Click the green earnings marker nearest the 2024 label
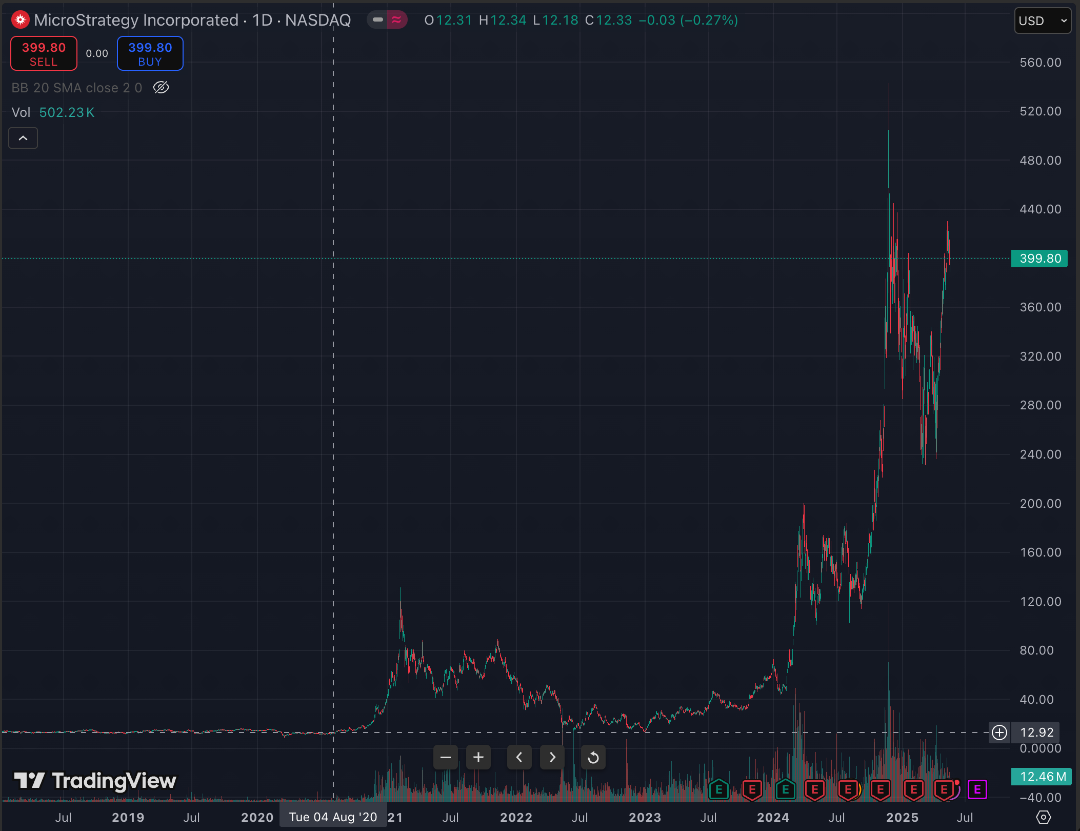Screen dimensions: 1080x831 point(785,789)
